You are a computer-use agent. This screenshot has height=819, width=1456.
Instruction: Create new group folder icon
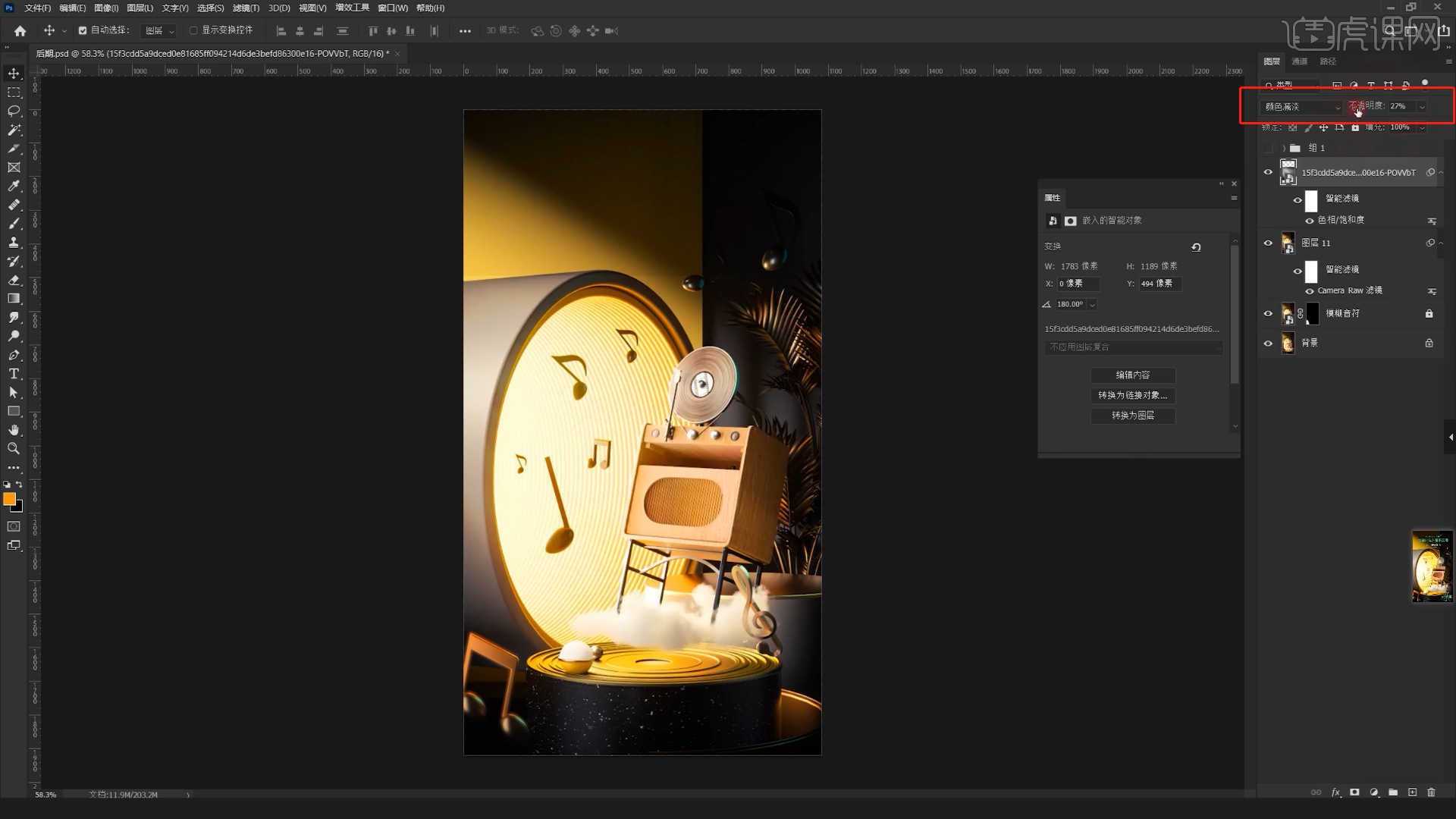(x=1393, y=792)
